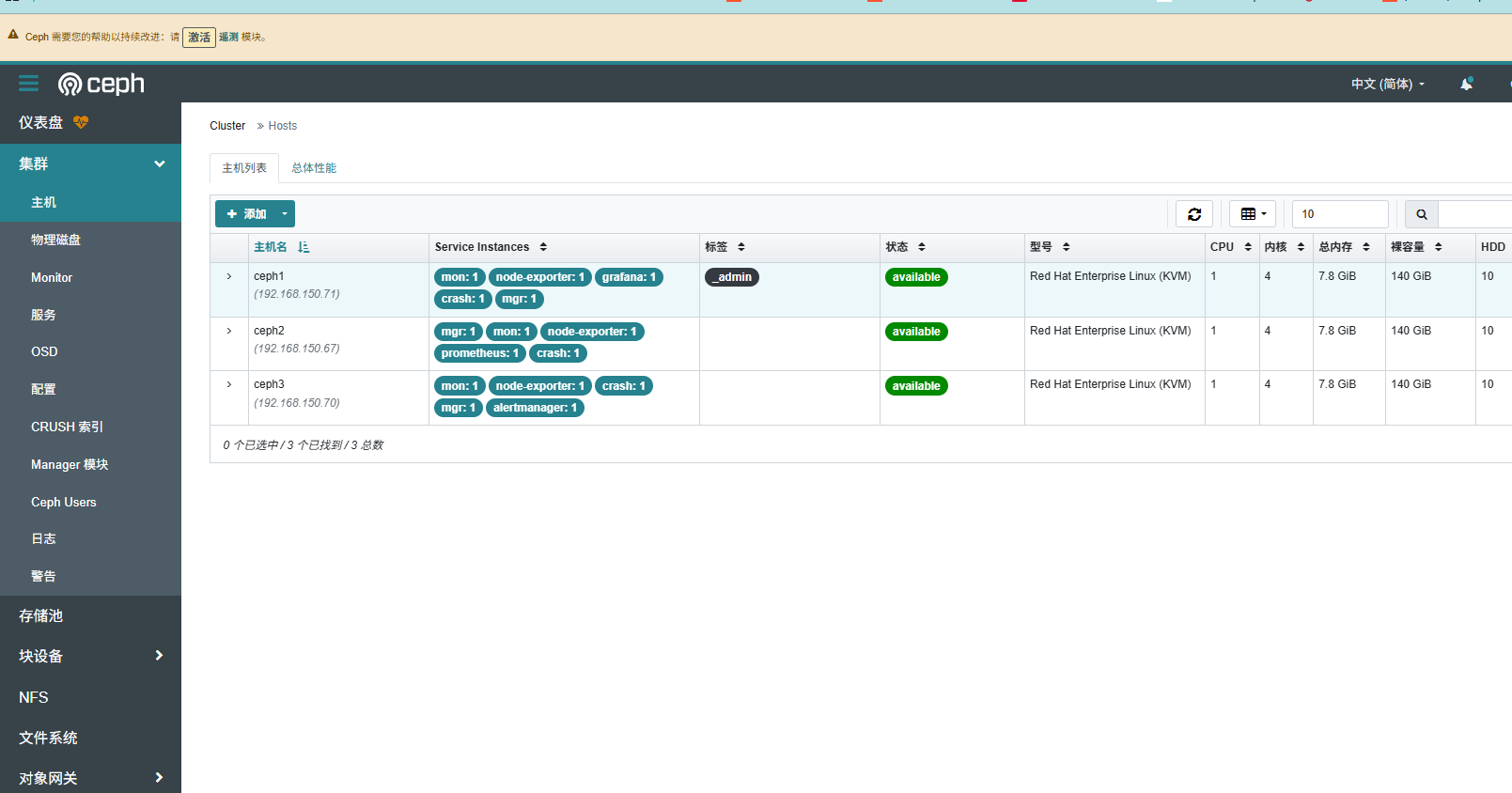
Task: Sort by the 总内存 memory column
Action: [1366, 247]
